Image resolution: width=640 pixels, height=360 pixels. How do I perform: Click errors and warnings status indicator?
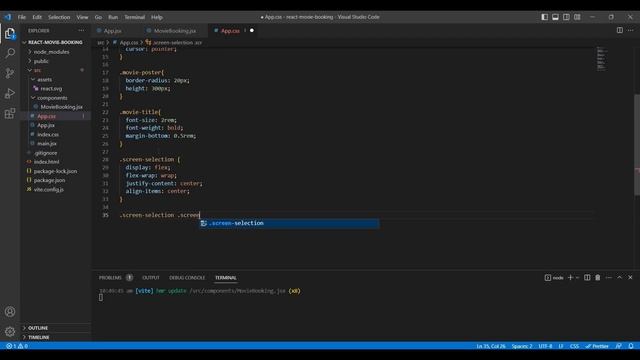(17, 346)
